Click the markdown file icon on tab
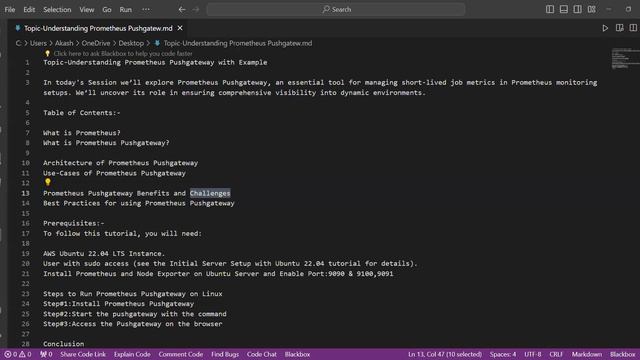This screenshot has height=360, width=640. coord(18,28)
